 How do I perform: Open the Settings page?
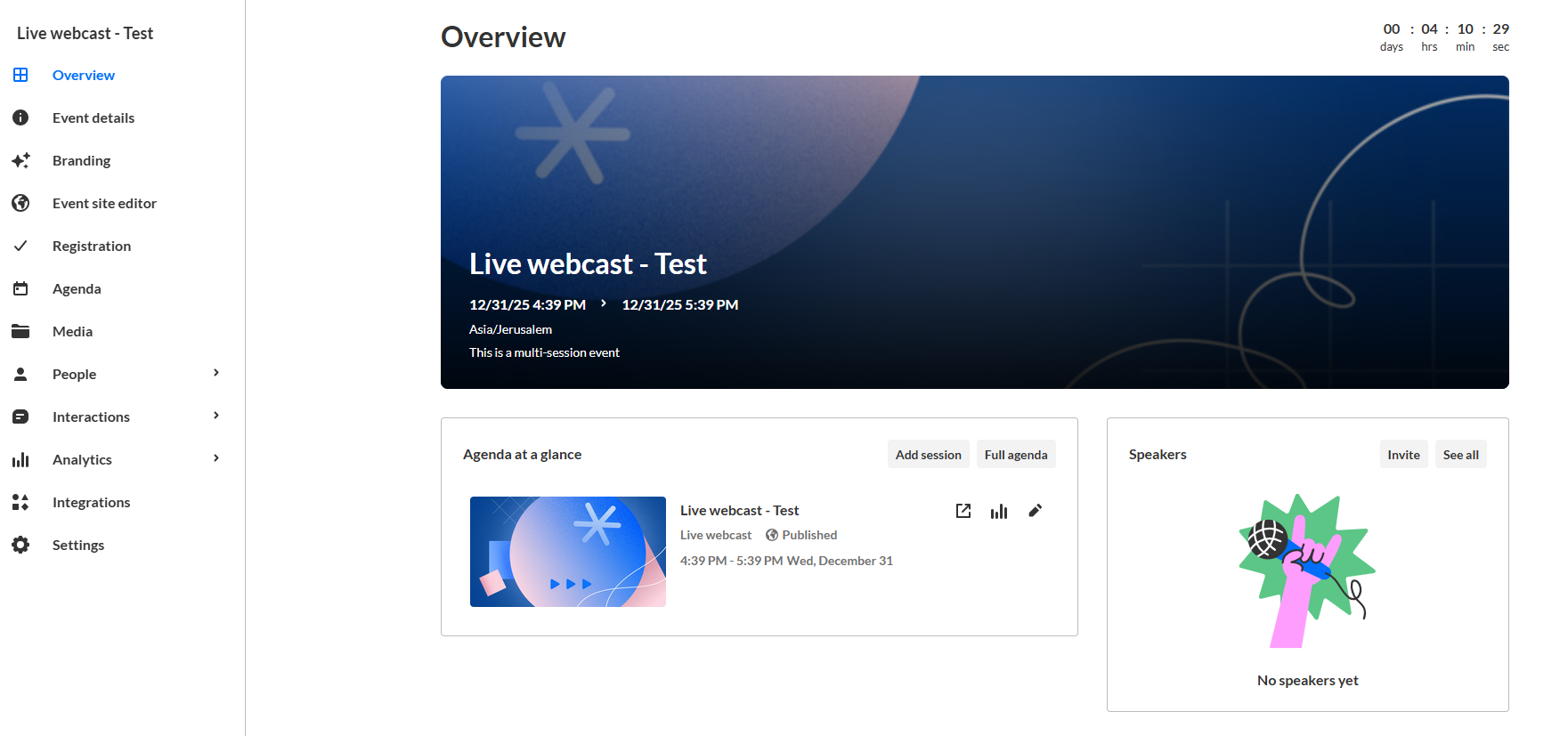(78, 545)
